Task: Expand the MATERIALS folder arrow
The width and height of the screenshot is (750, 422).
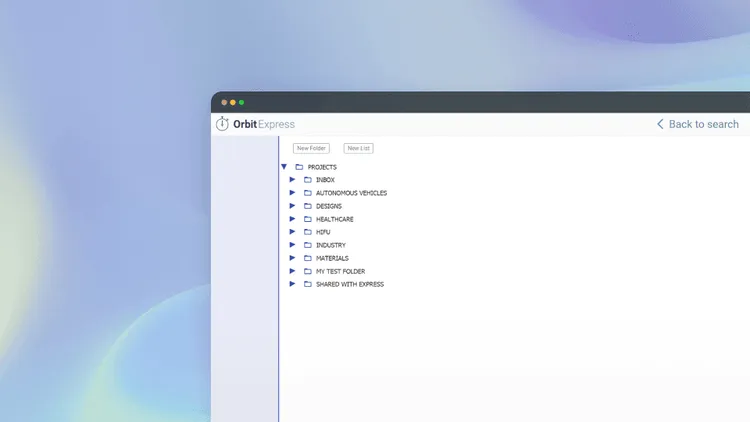Action: (x=292, y=258)
